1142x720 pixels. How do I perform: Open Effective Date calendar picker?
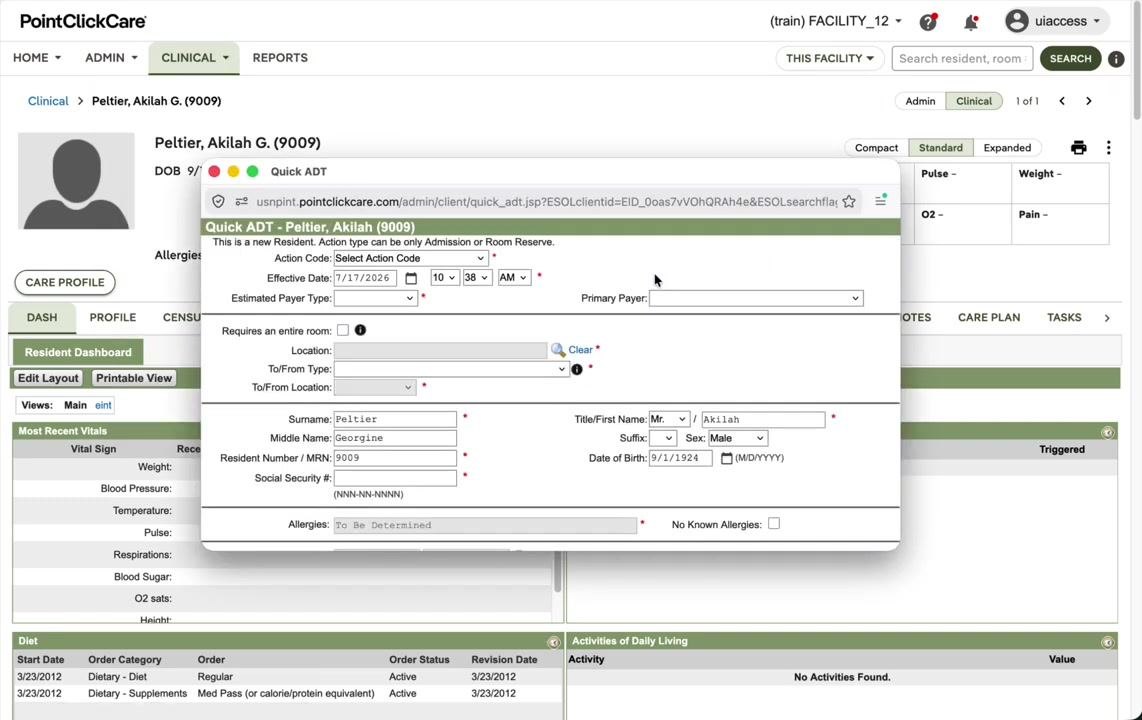[411, 278]
